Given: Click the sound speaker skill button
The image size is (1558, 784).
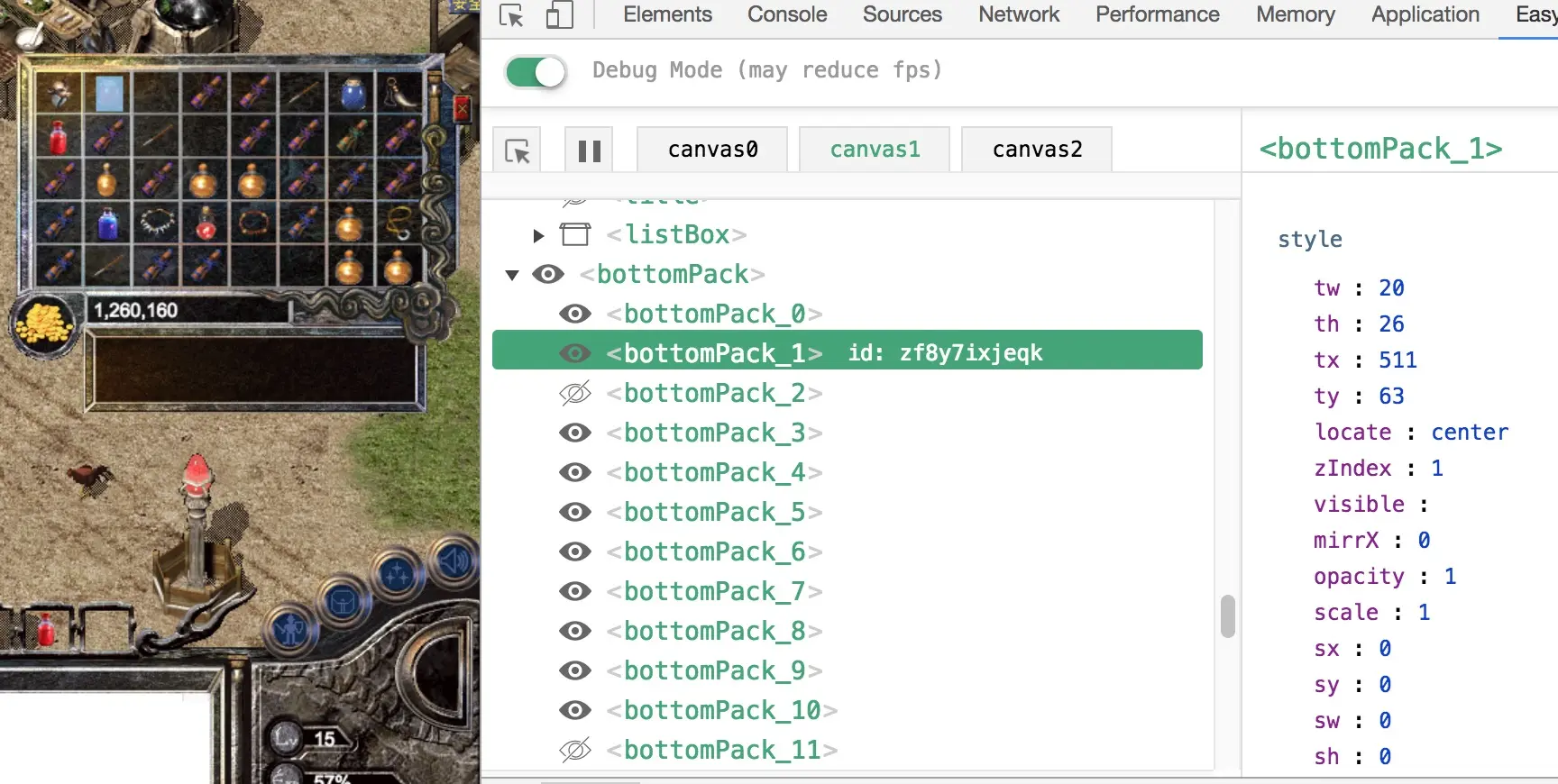Looking at the screenshot, I should (454, 561).
